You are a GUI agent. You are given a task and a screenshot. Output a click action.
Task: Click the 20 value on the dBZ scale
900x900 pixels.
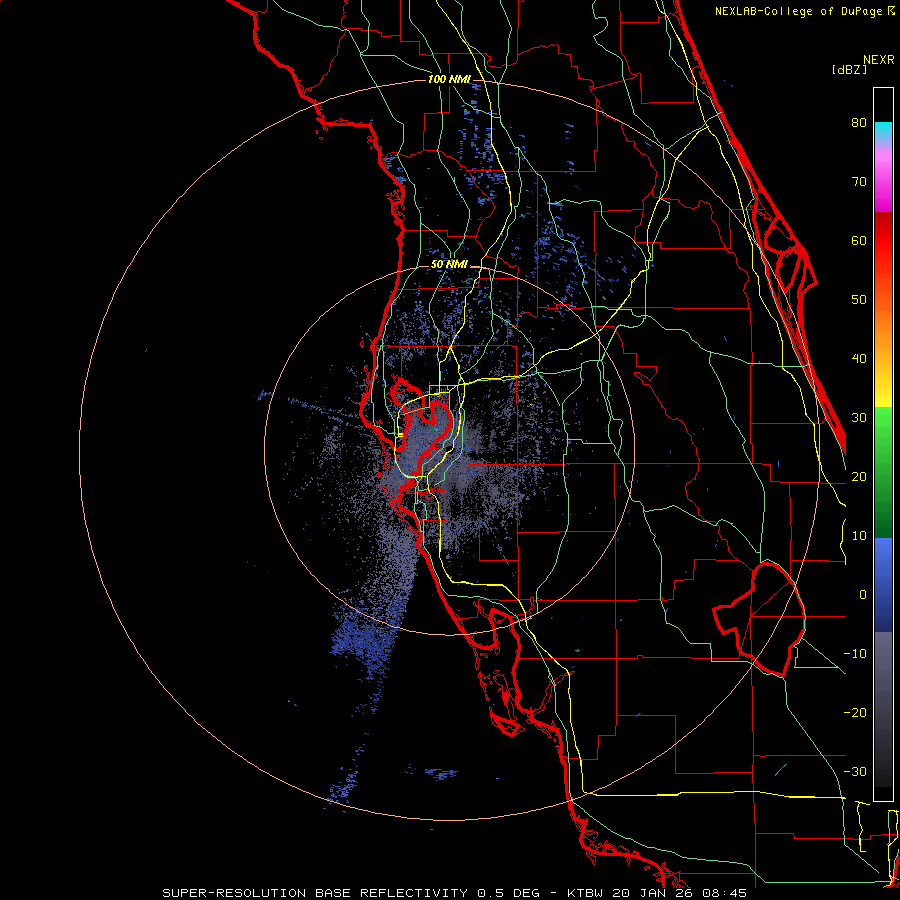pyautogui.click(x=859, y=476)
